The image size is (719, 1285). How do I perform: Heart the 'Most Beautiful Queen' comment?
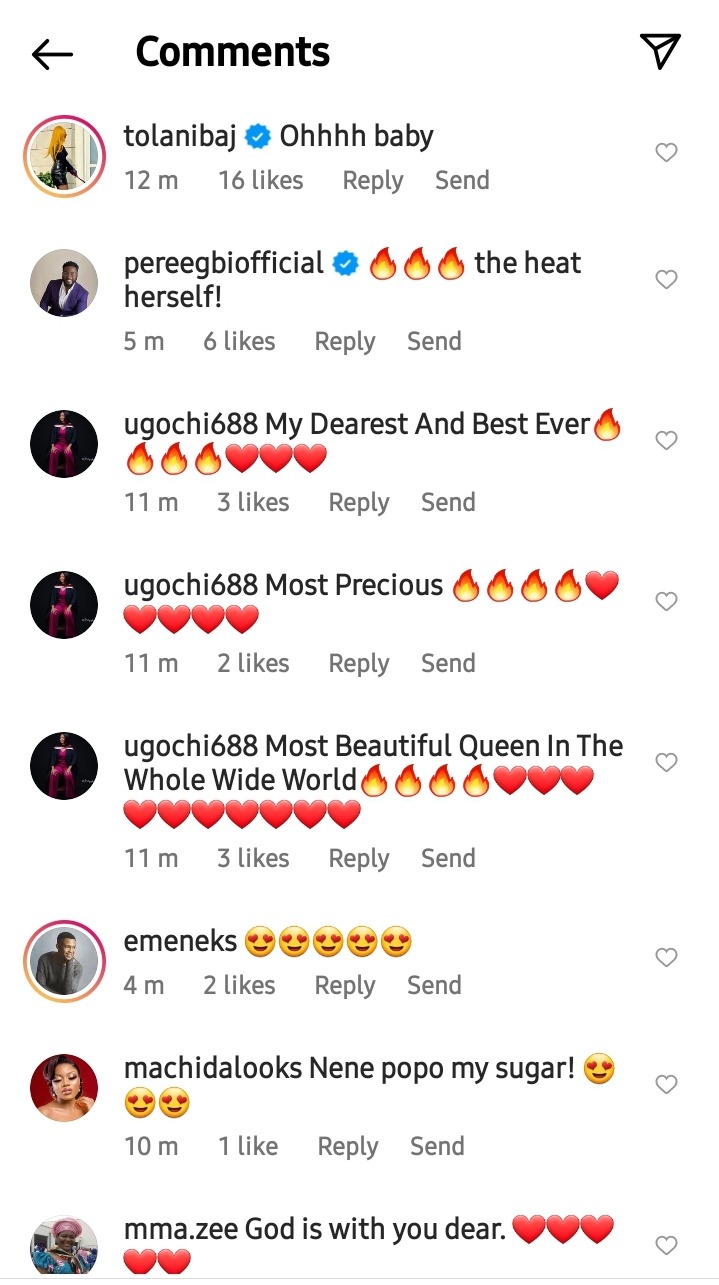(x=666, y=763)
